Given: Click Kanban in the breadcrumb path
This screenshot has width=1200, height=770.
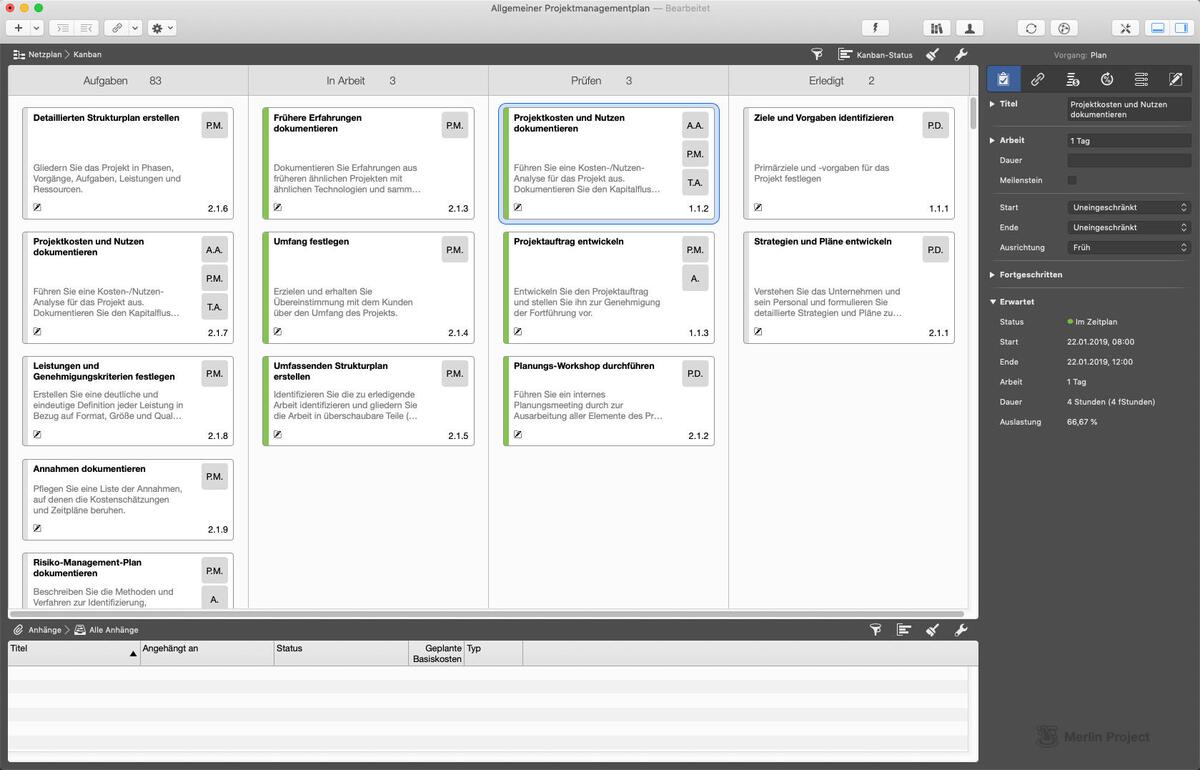Looking at the screenshot, I should (x=87, y=55).
